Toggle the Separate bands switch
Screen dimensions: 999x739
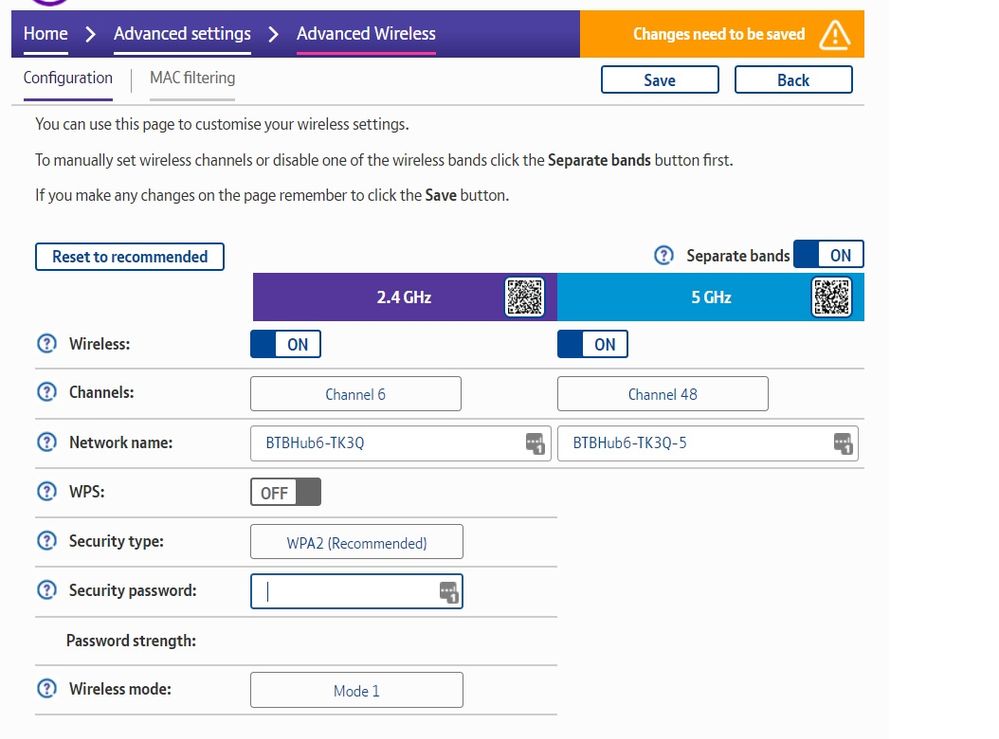828,254
